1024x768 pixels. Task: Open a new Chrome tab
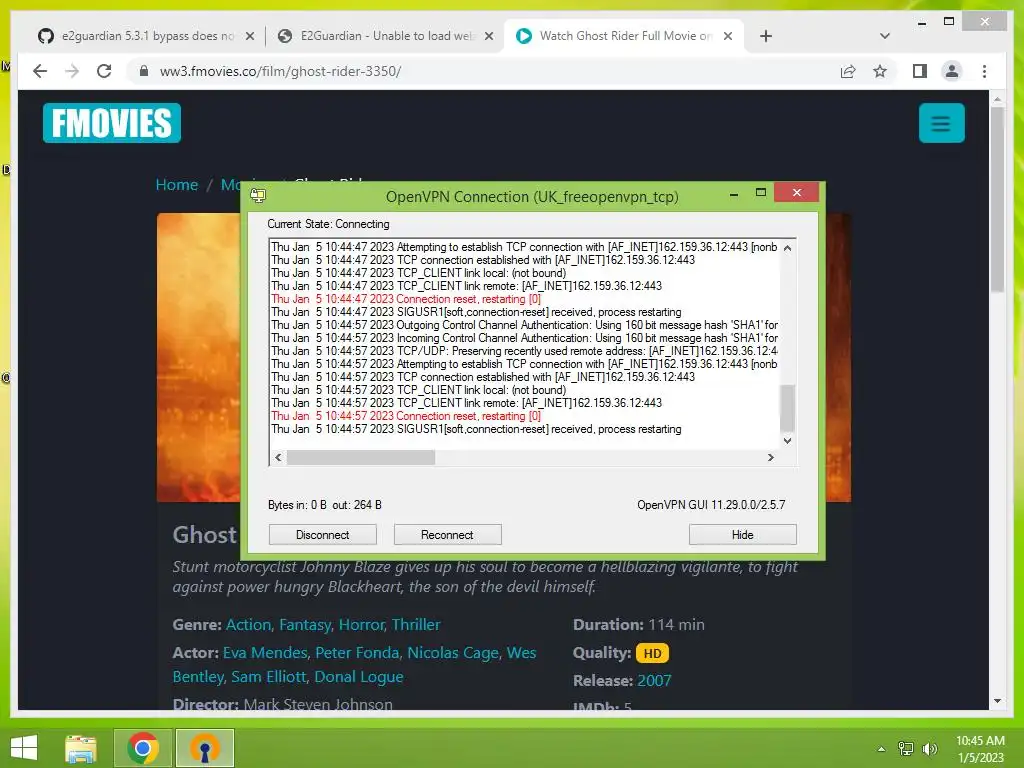pos(766,36)
